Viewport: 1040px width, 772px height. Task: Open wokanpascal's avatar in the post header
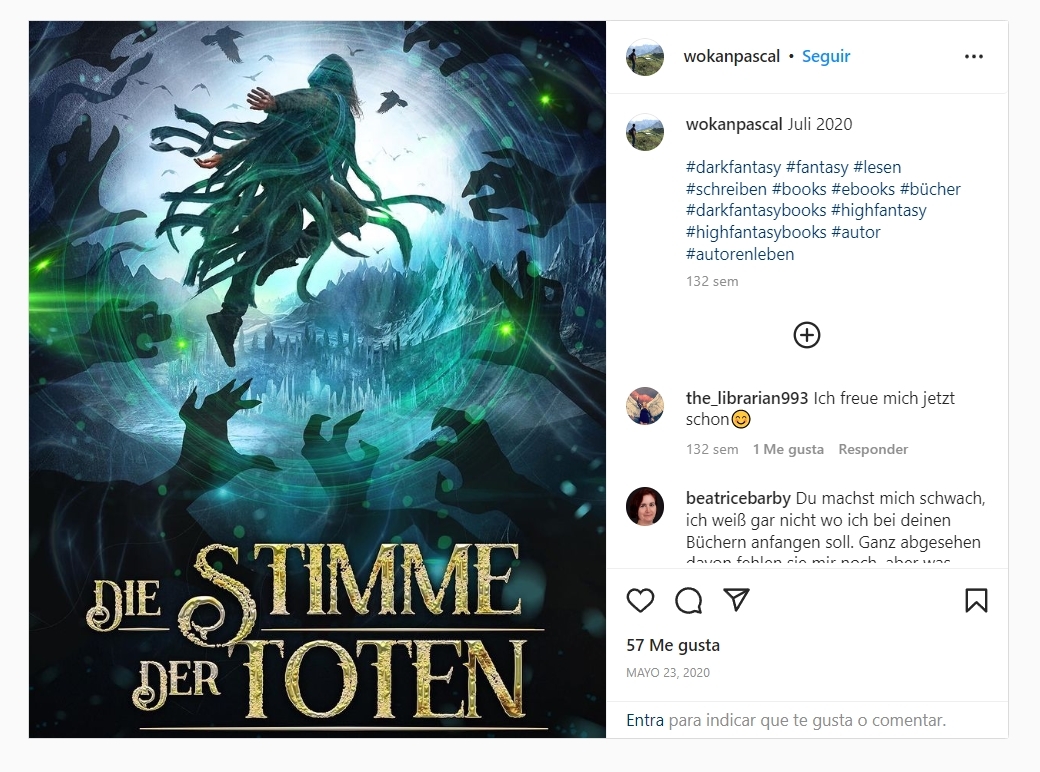pyautogui.click(x=645, y=57)
